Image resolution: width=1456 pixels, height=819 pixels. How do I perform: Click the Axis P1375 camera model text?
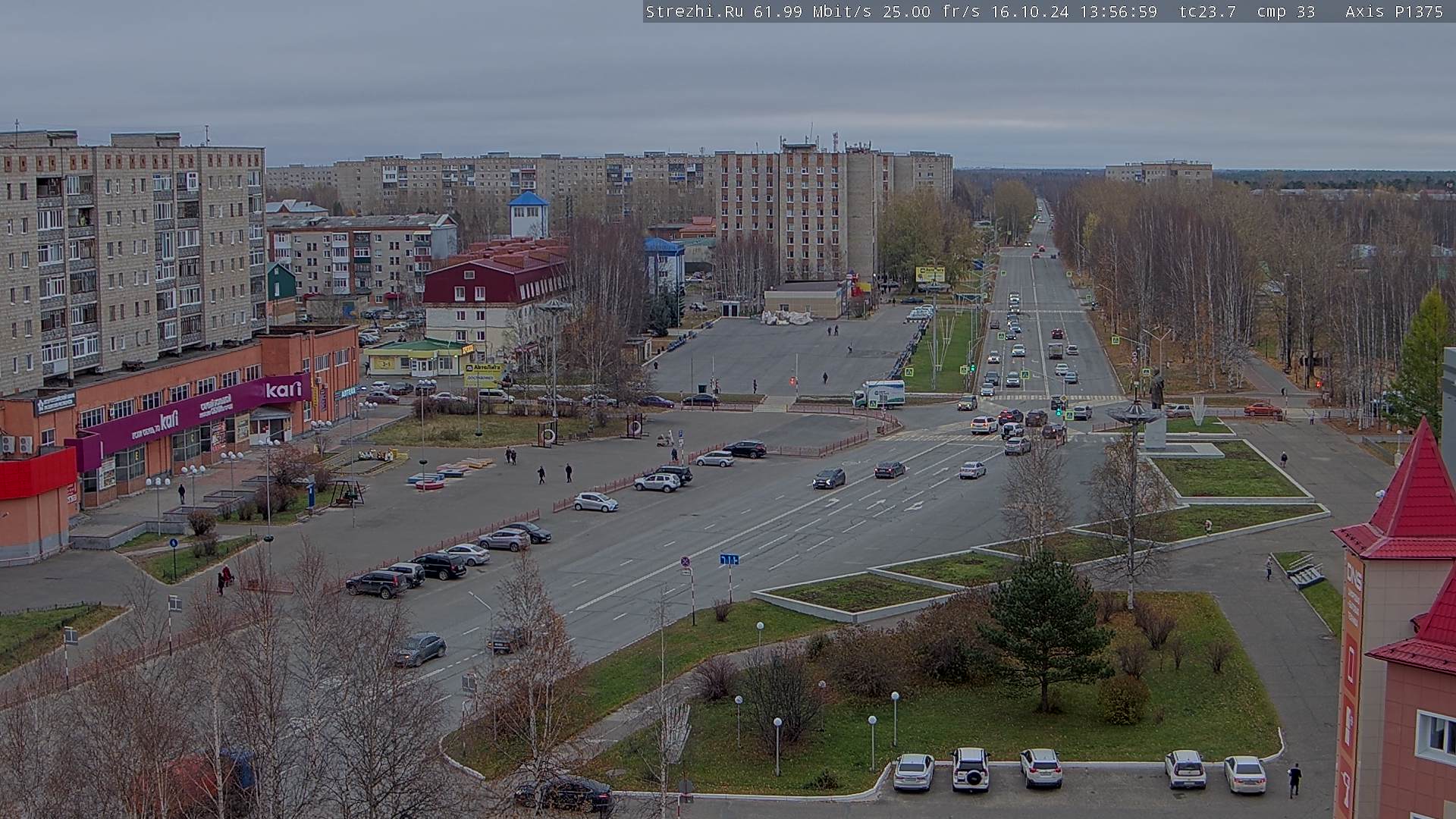pos(1395,11)
